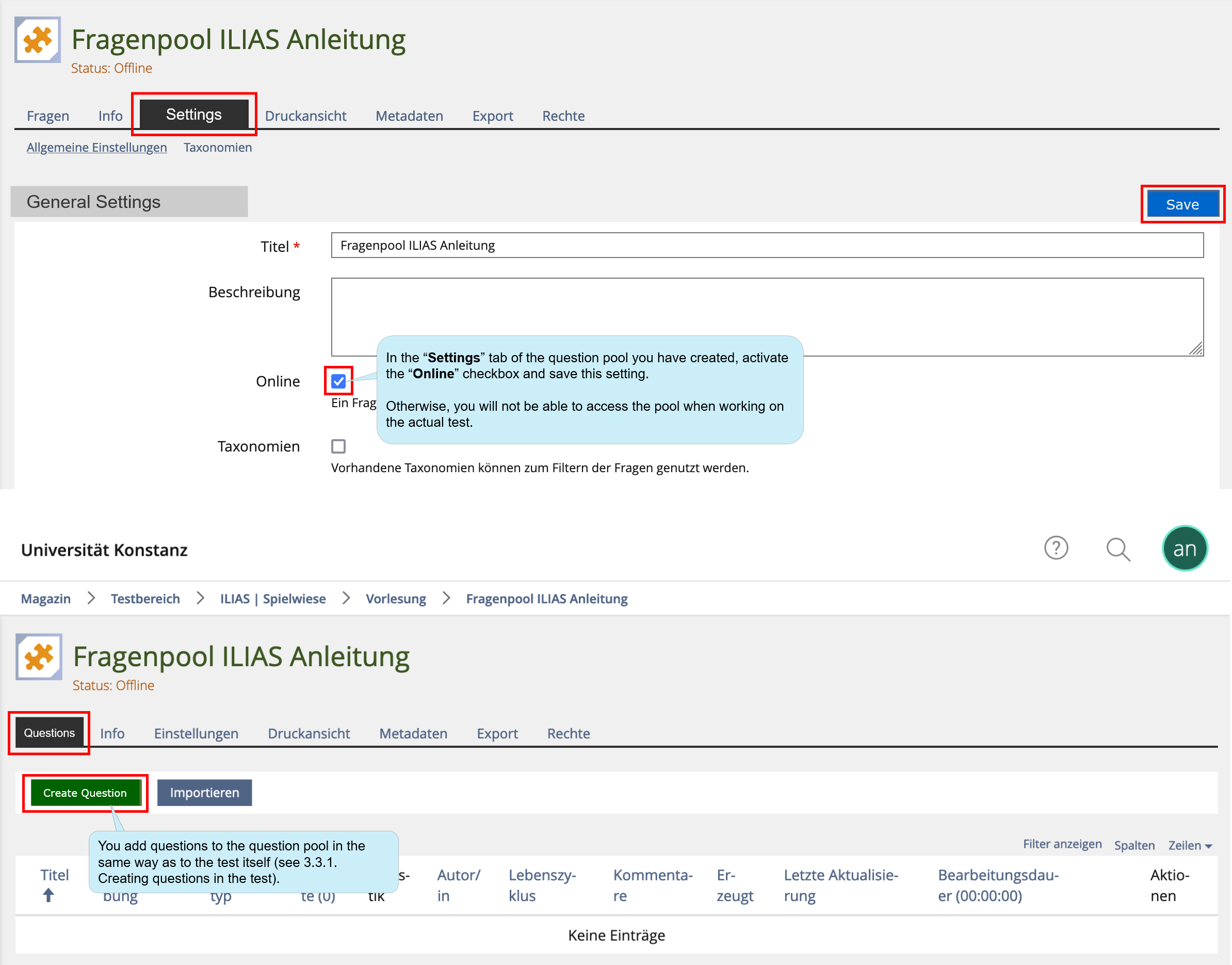Click the Importieren button
The height and width of the screenshot is (965, 1232).
(x=204, y=793)
